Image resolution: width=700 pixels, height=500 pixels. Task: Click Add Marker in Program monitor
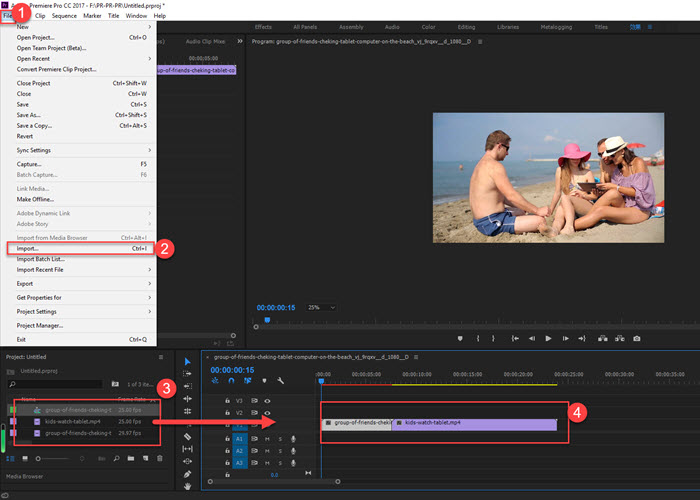point(460,338)
